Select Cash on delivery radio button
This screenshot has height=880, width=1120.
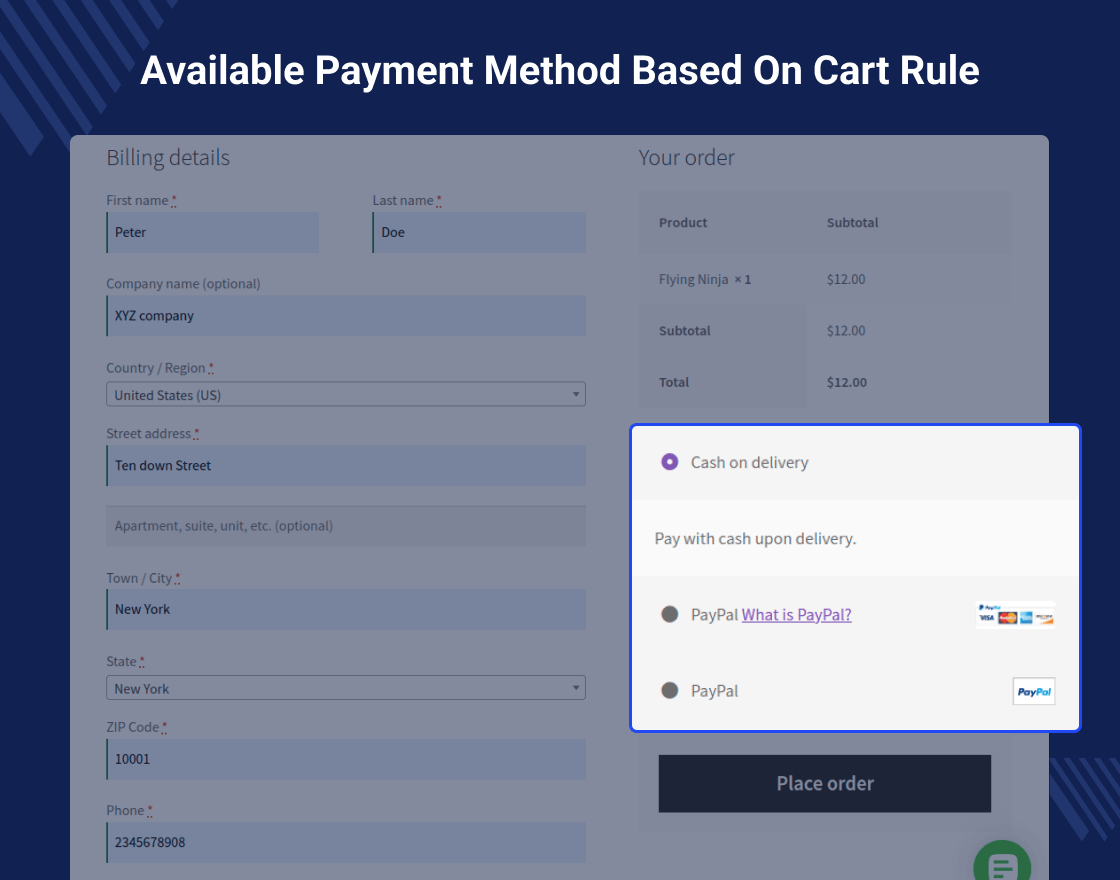coord(670,462)
